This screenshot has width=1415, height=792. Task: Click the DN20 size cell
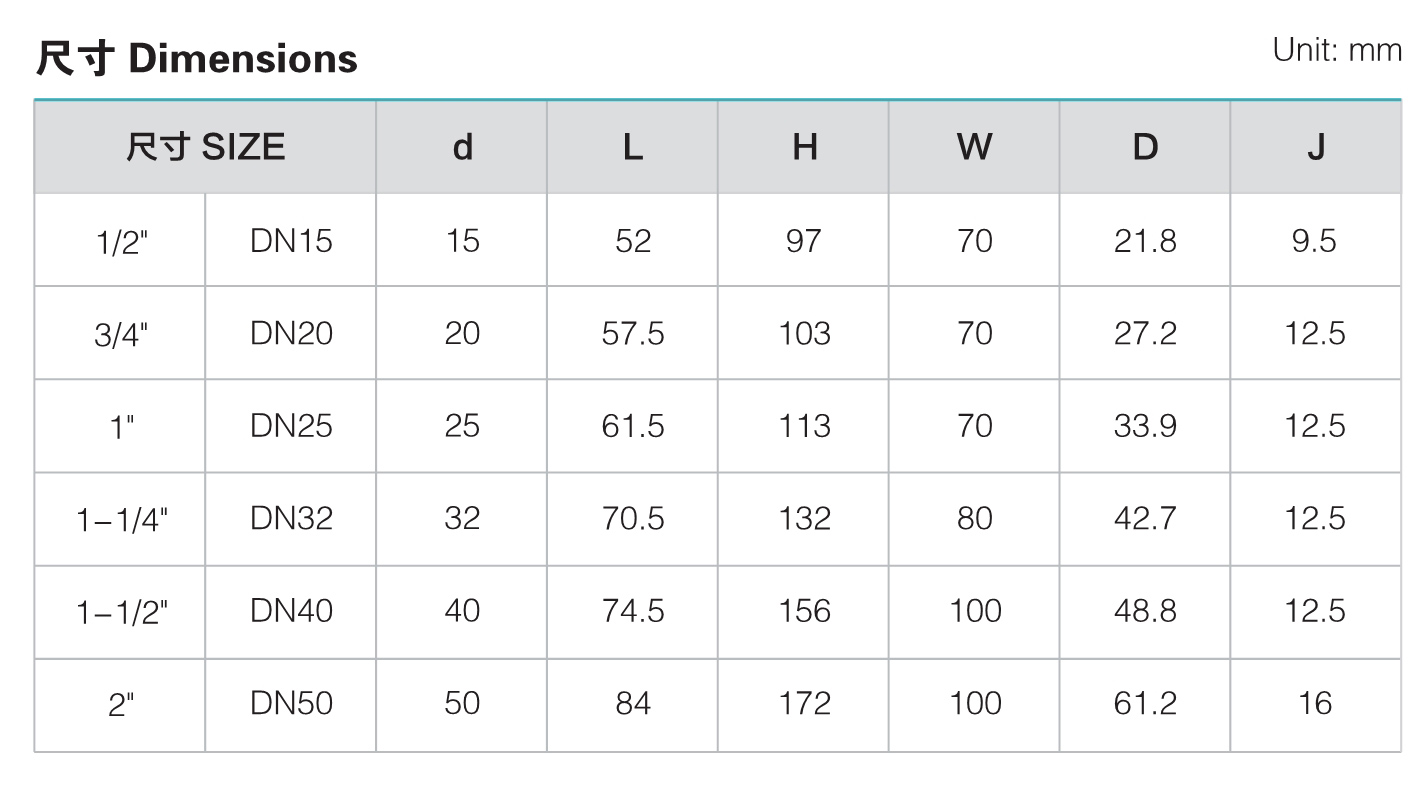click(291, 333)
